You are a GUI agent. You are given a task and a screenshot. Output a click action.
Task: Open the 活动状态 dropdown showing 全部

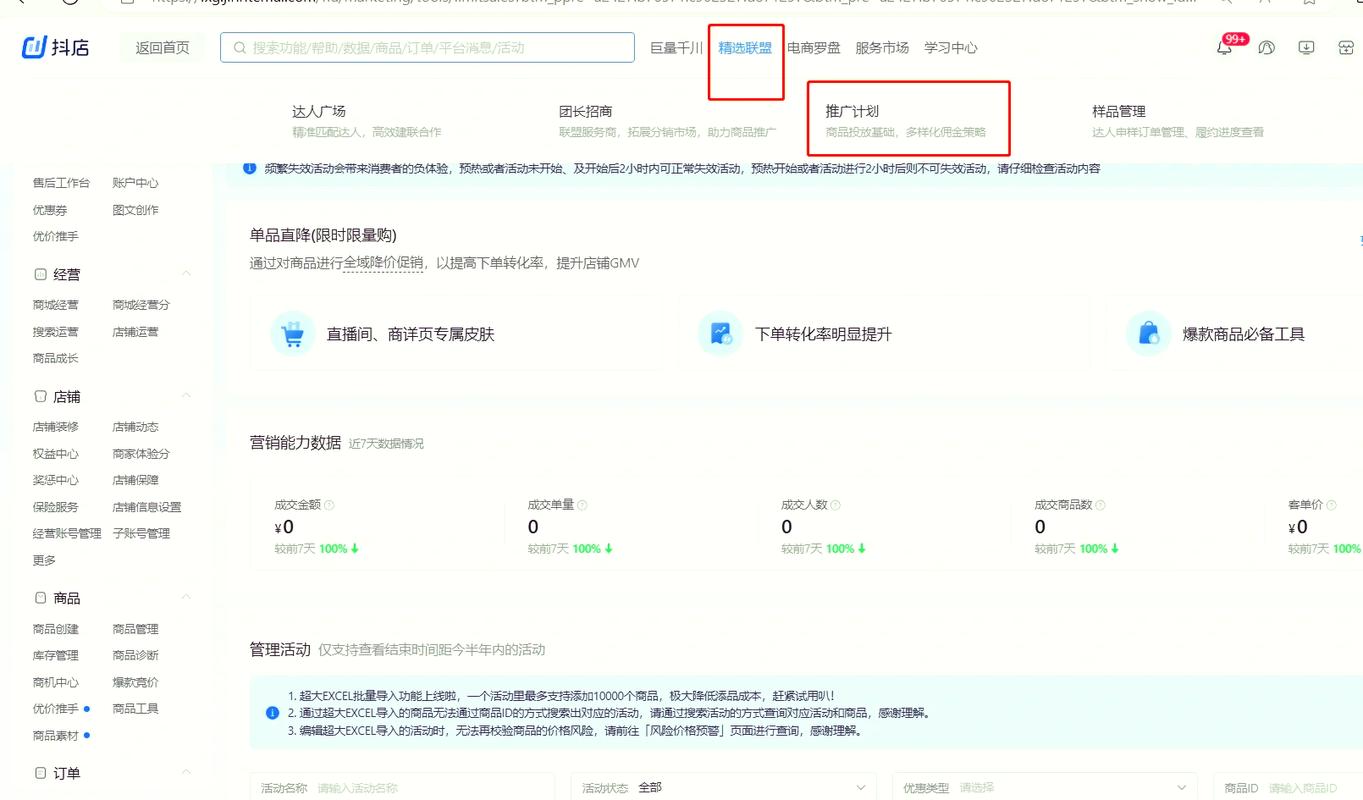723,788
